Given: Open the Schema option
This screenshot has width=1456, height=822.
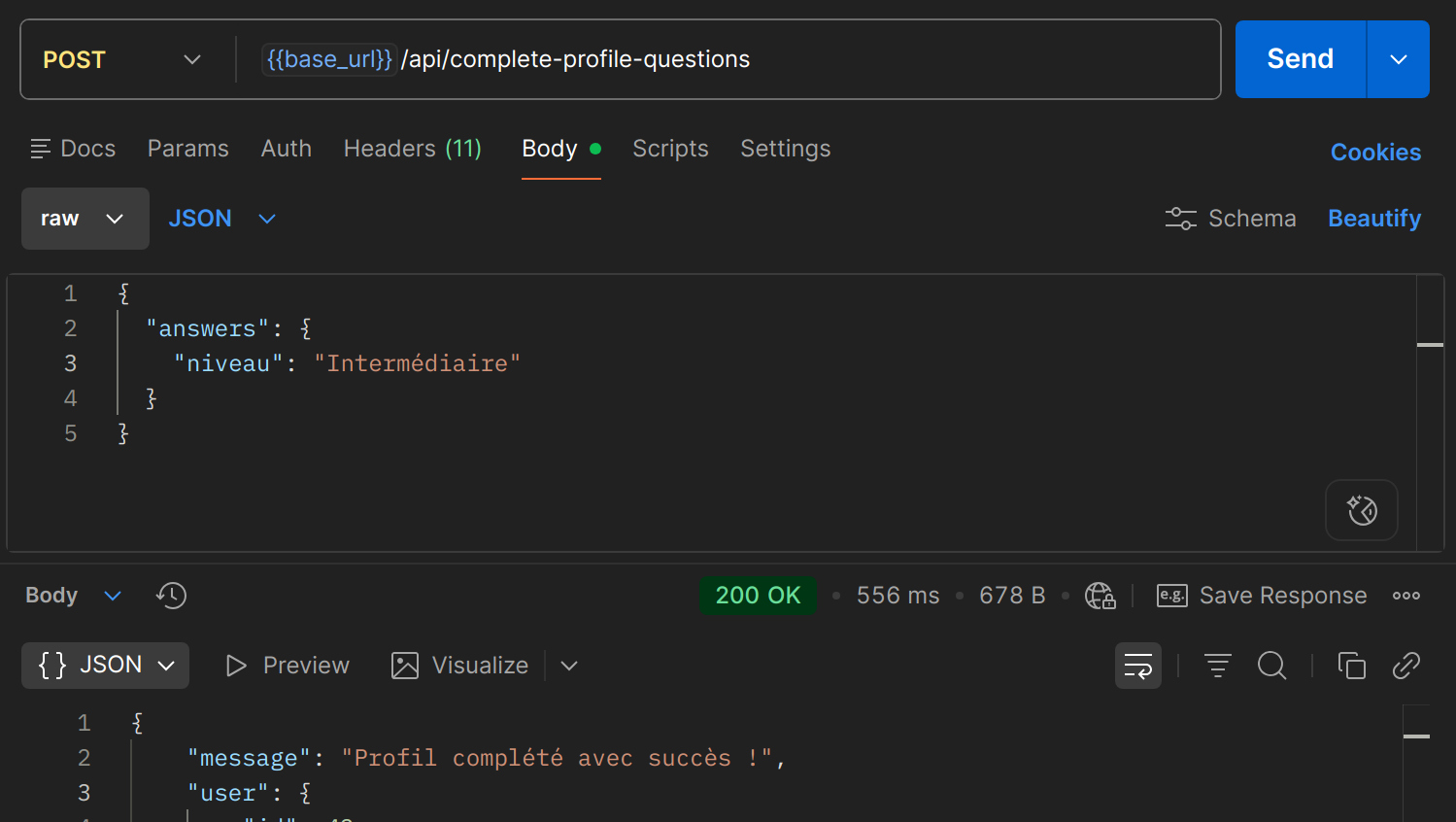Looking at the screenshot, I should tap(1231, 219).
